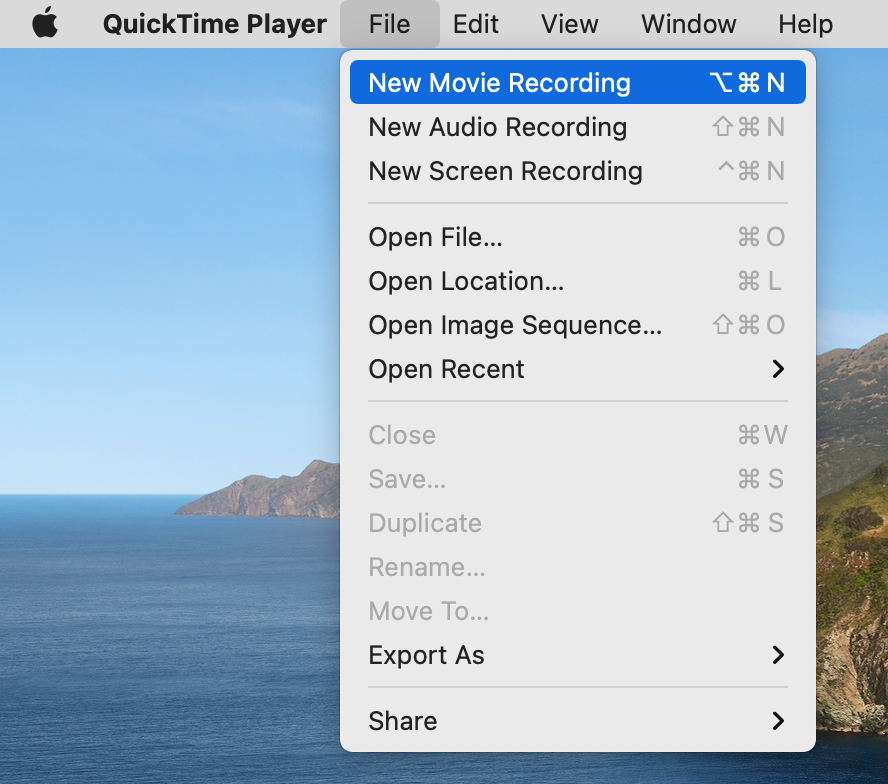Click the Export As menu entry
Screen dimensions: 888x784
click(426, 655)
